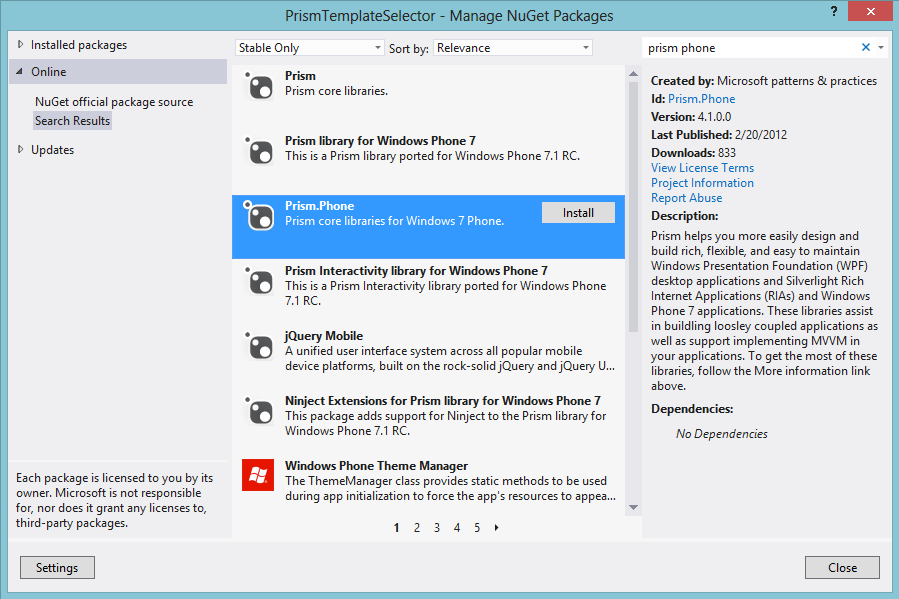Open the Stable Only dropdown
This screenshot has height=599, width=899.
310,48
